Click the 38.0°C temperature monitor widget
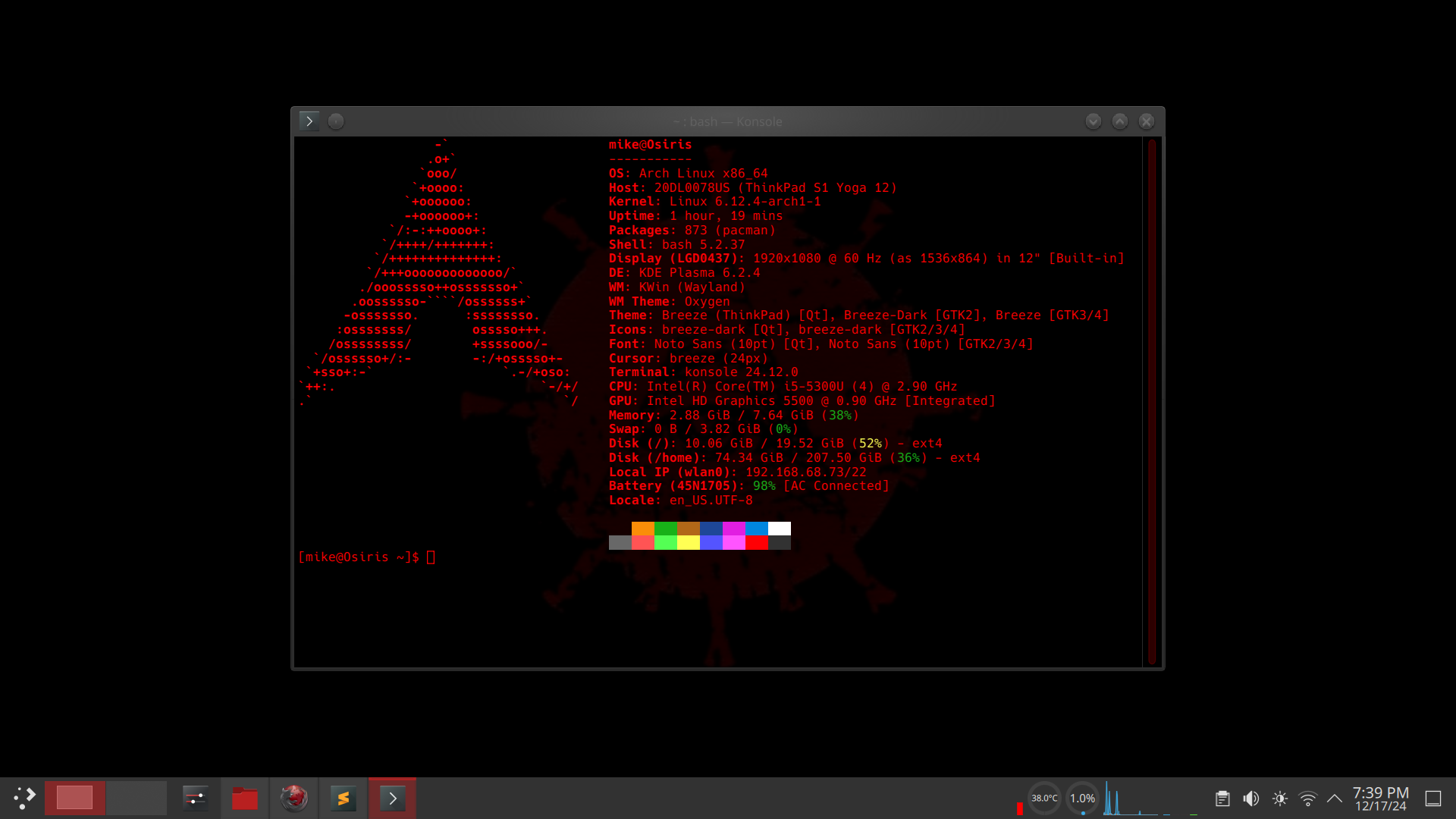The image size is (1456, 819). pos(1043,798)
